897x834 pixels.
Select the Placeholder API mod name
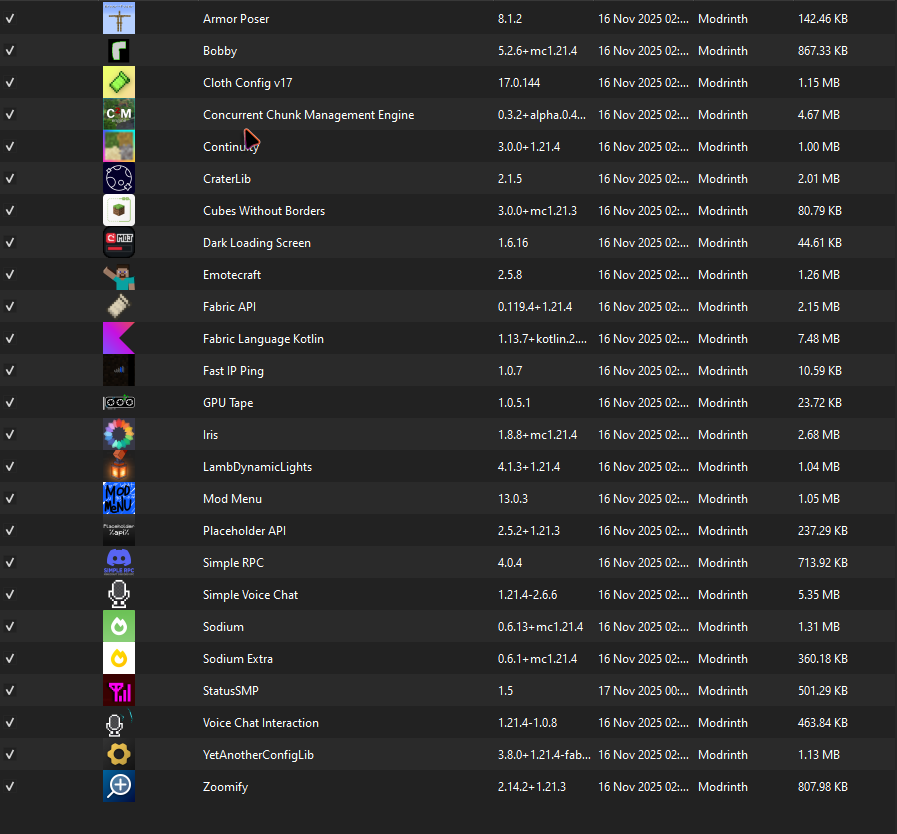(x=244, y=531)
